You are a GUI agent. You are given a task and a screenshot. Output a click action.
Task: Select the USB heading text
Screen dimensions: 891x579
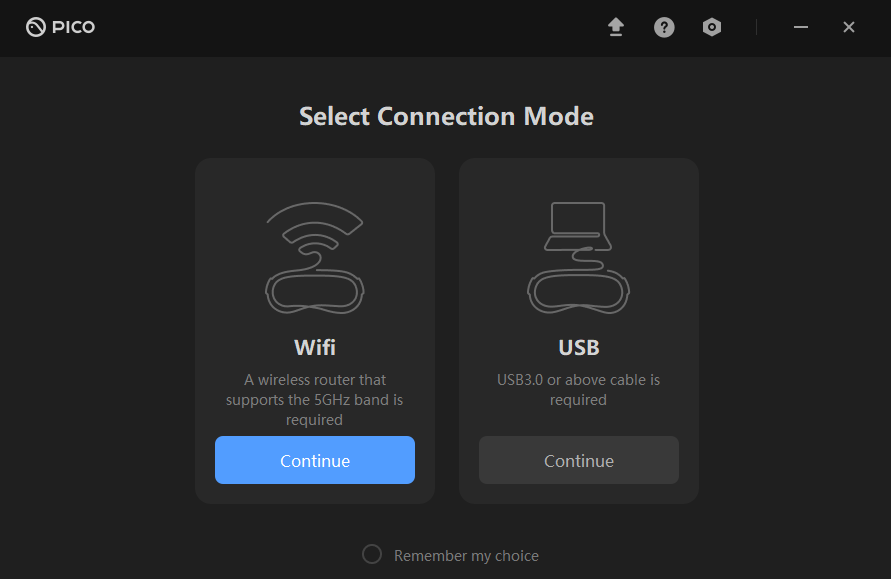click(578, 347)
